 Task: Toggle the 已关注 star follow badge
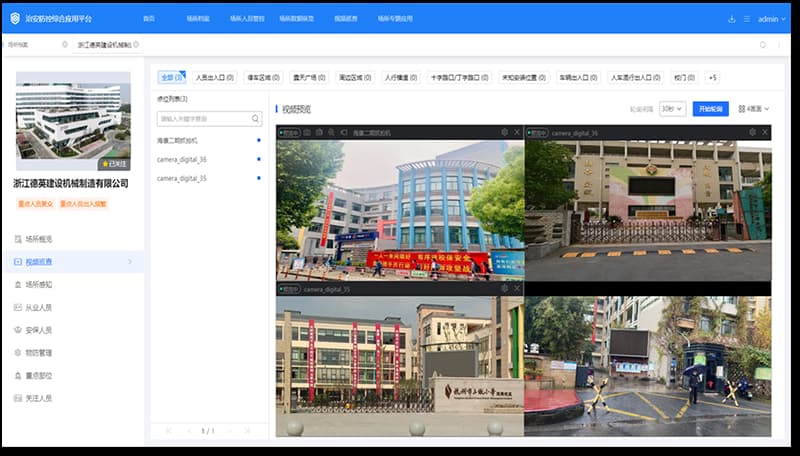112,163
